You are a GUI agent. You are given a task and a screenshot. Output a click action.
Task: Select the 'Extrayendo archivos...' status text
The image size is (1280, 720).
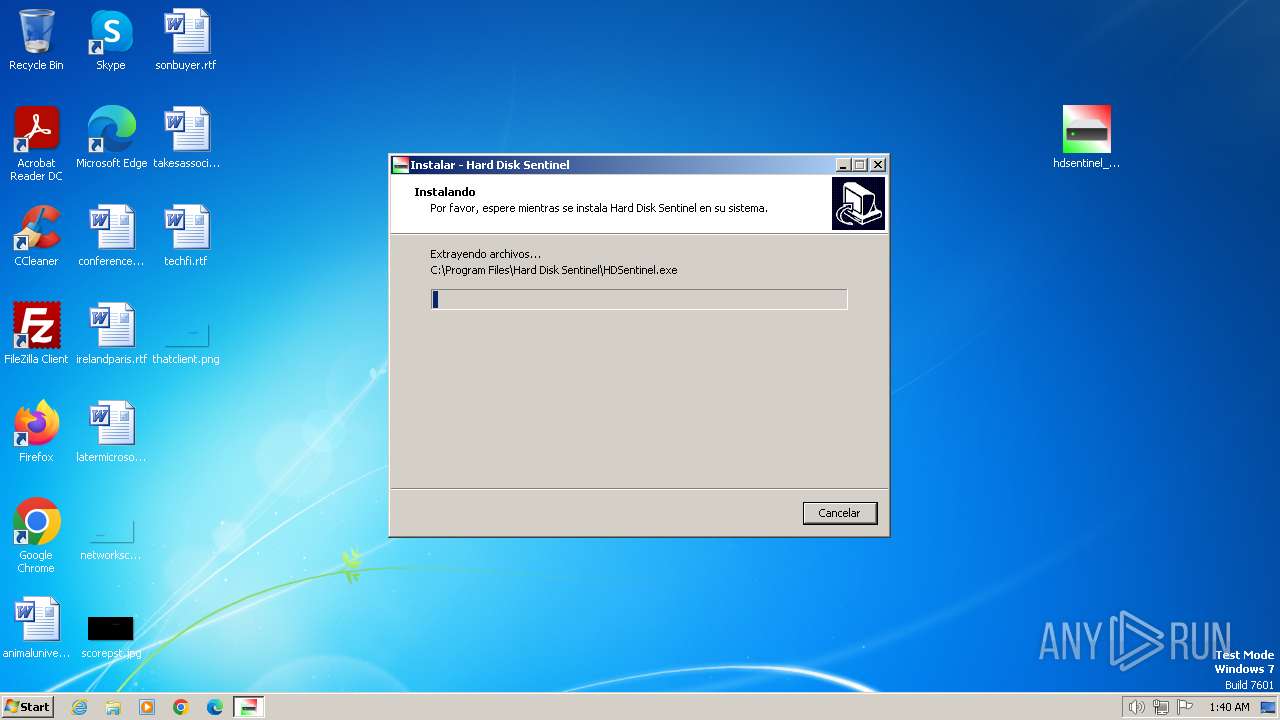click(485, 254)
